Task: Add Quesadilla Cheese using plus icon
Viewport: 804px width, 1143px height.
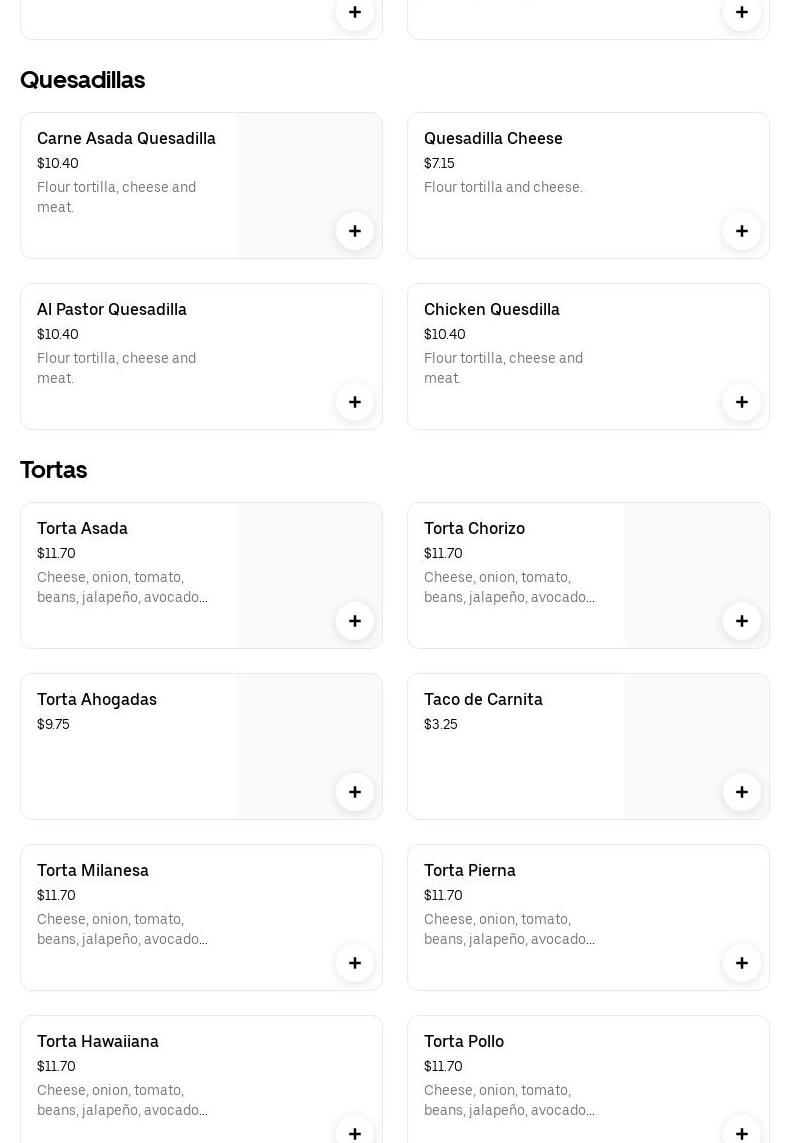Action: point(742,231)
